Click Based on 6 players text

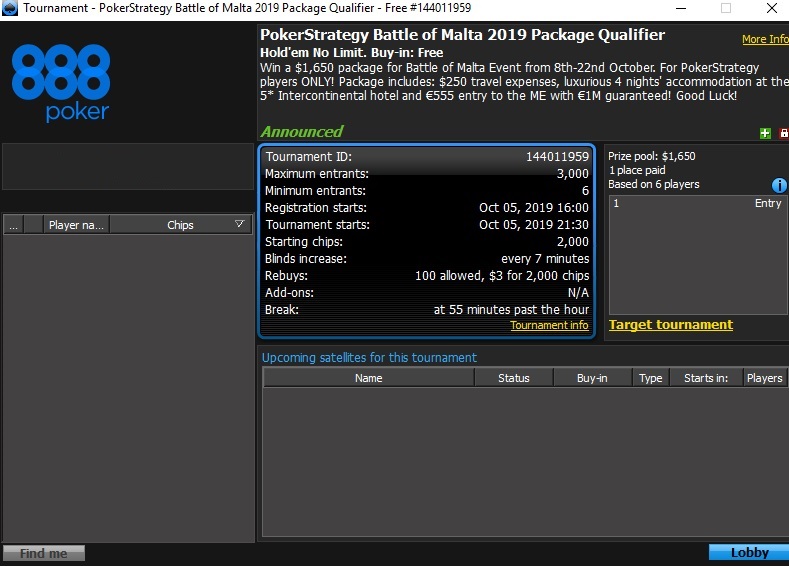[654, 184]
